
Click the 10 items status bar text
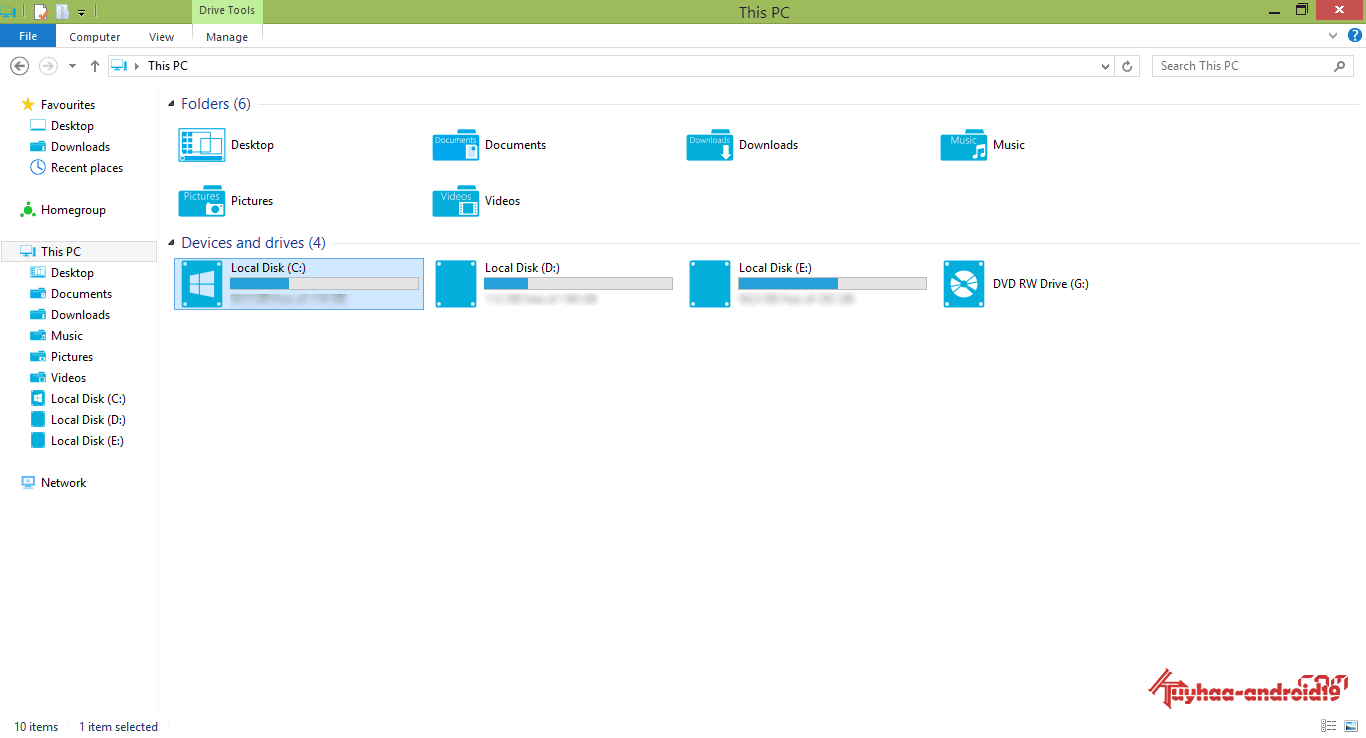coord(36,727)
